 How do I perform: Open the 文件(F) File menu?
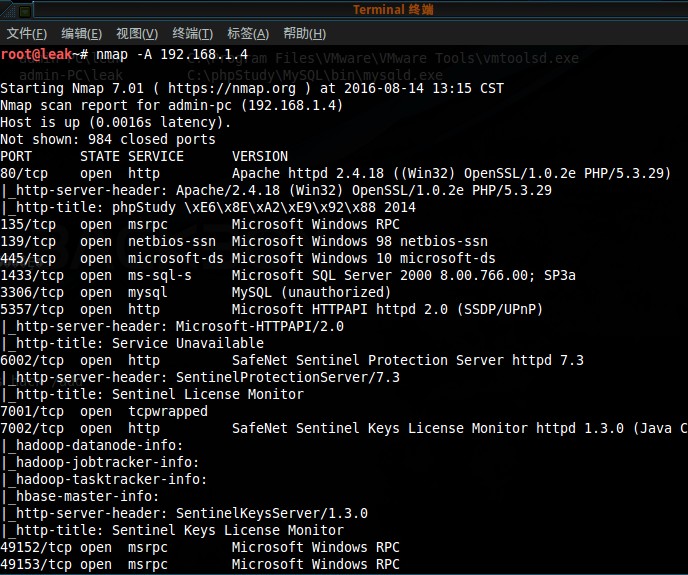tap(26, 33)
